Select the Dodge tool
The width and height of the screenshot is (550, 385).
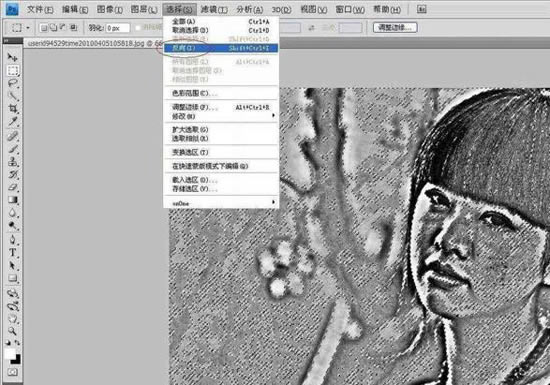[13, 225]
